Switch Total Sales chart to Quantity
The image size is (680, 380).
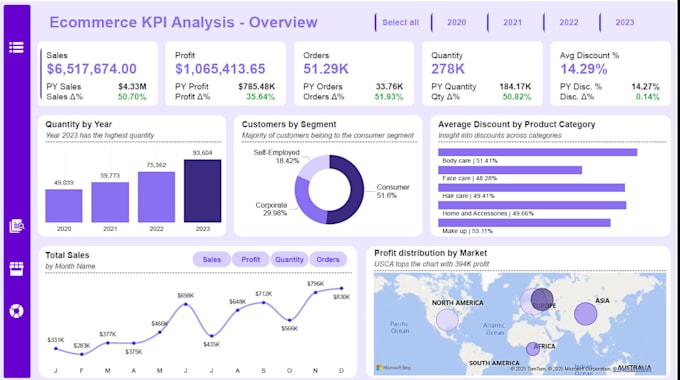tap(289, 259)
